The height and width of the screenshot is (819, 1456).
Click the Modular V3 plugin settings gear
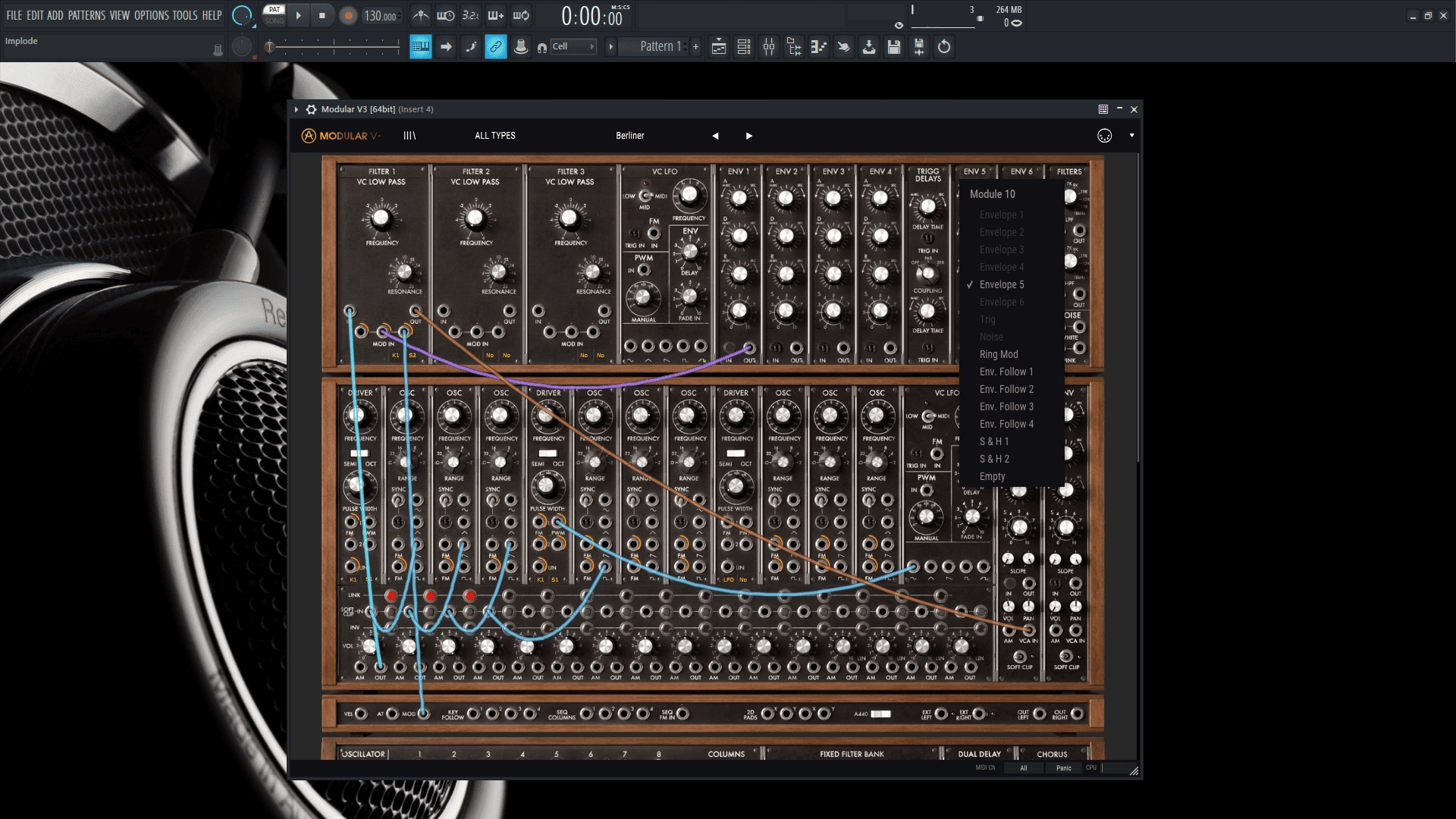[311, 109]
